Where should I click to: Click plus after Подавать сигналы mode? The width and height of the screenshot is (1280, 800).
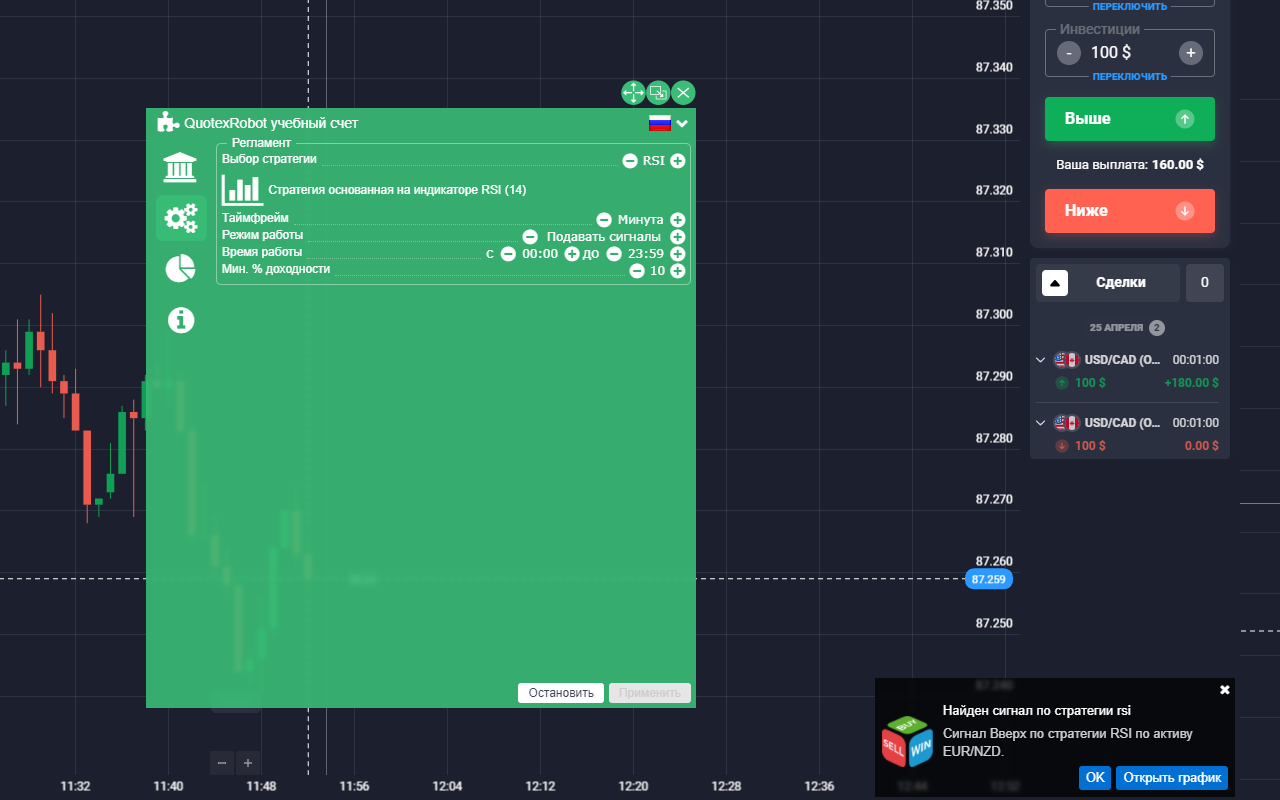click(677, 237)
